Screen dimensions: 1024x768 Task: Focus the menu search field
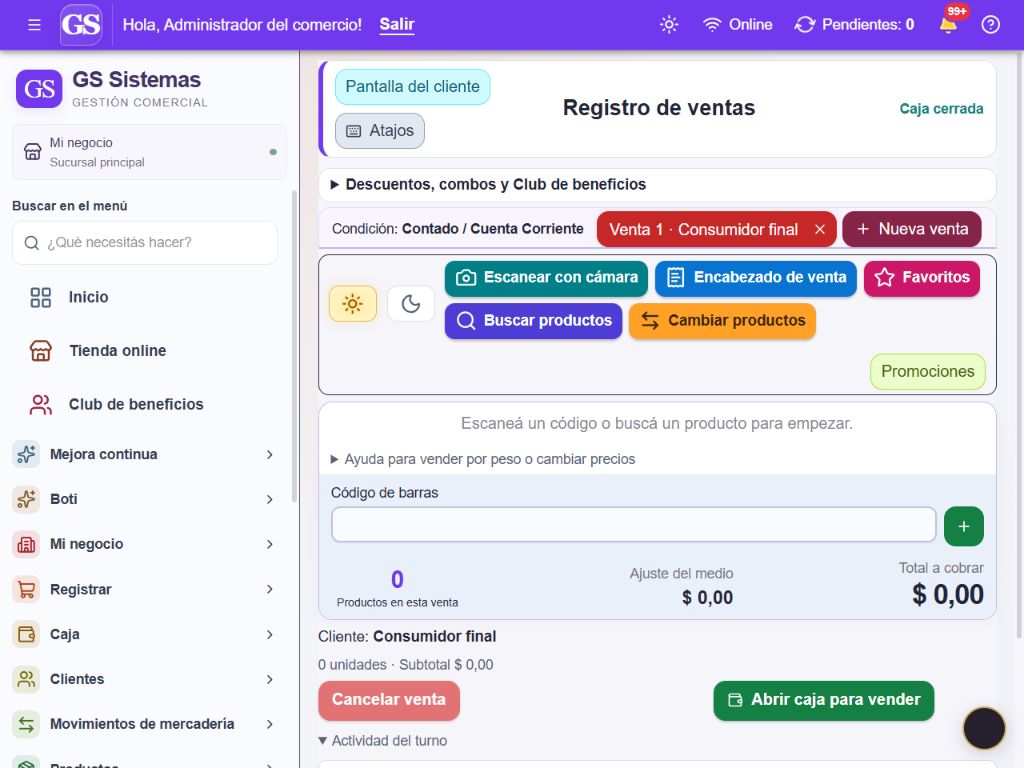pos(145,243)
